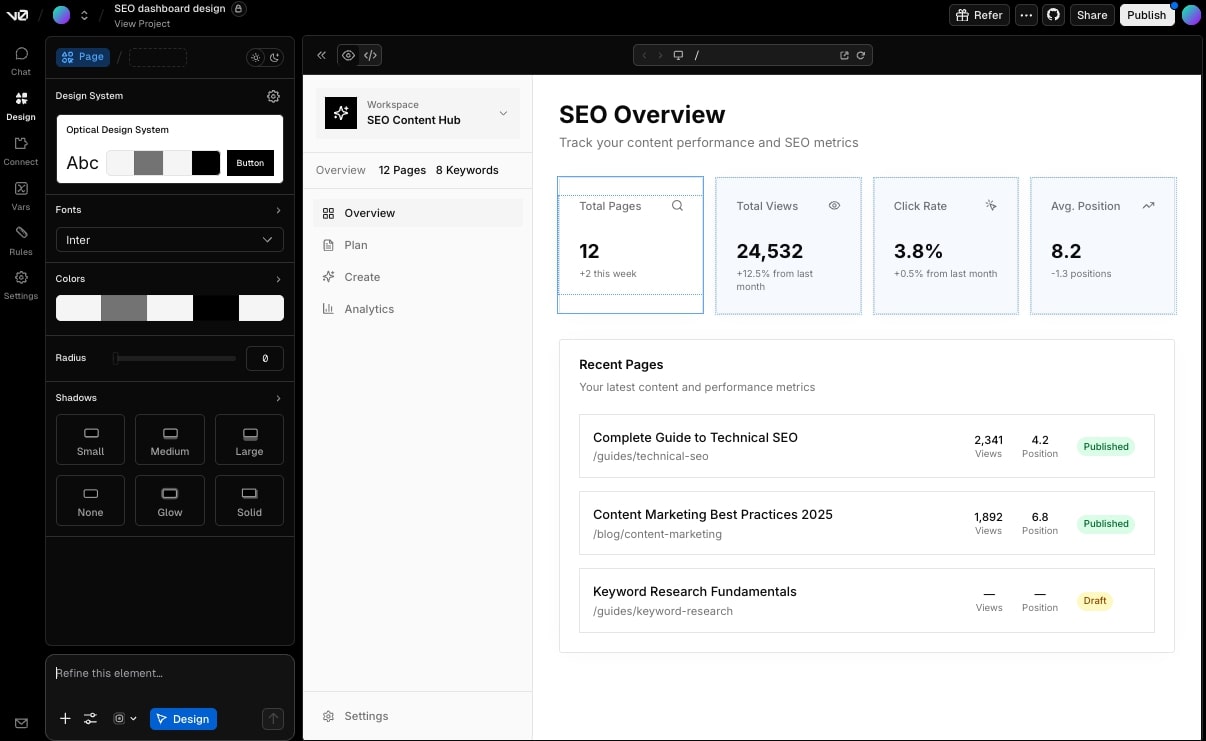Expand the Colors section
The width and height of the screenshot is (1206, 741).
tap(169, 278)
